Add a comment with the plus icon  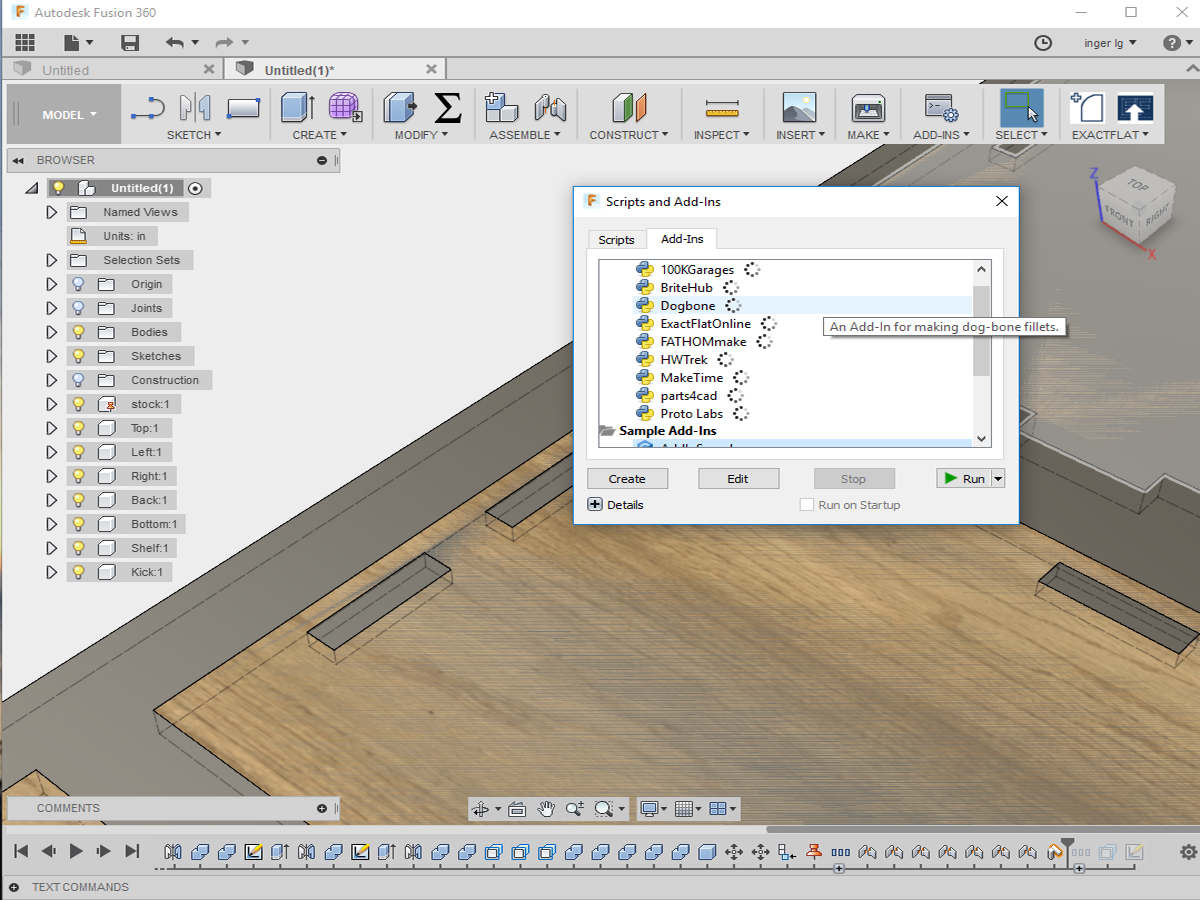pyautogui.click(x=322, y=808)
